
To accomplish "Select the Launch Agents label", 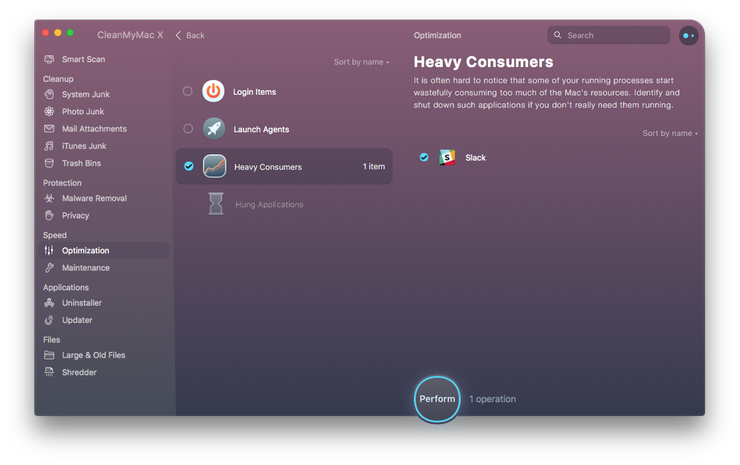I will click(x=261, y=129).
